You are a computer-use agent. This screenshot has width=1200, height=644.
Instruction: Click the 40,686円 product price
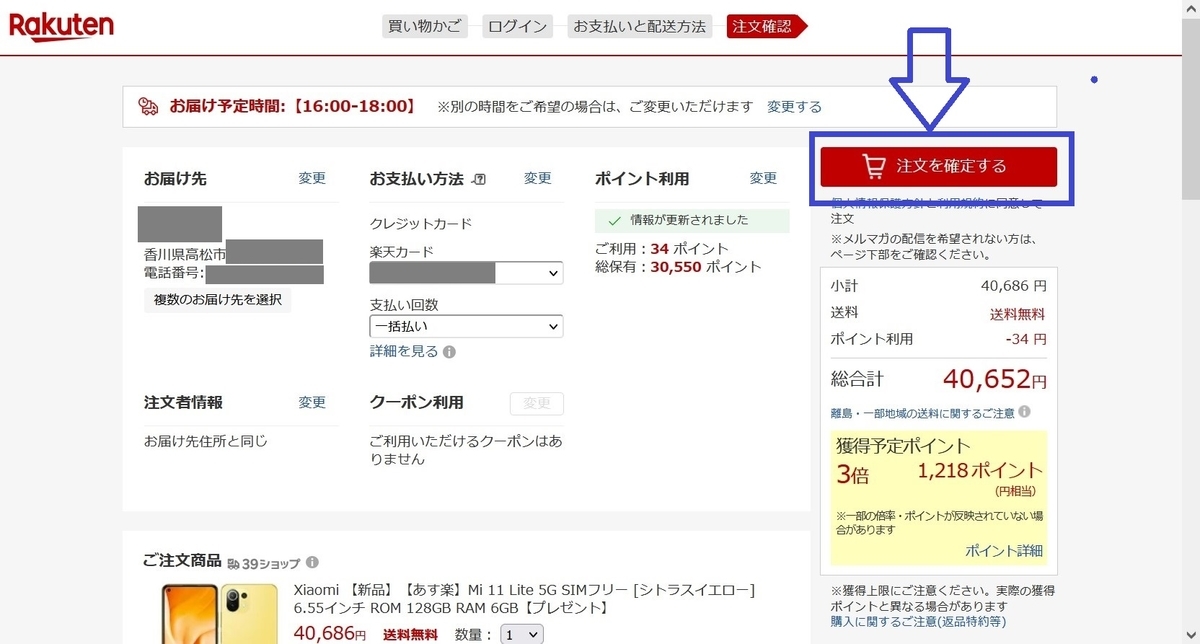click(x=330, y=633)
